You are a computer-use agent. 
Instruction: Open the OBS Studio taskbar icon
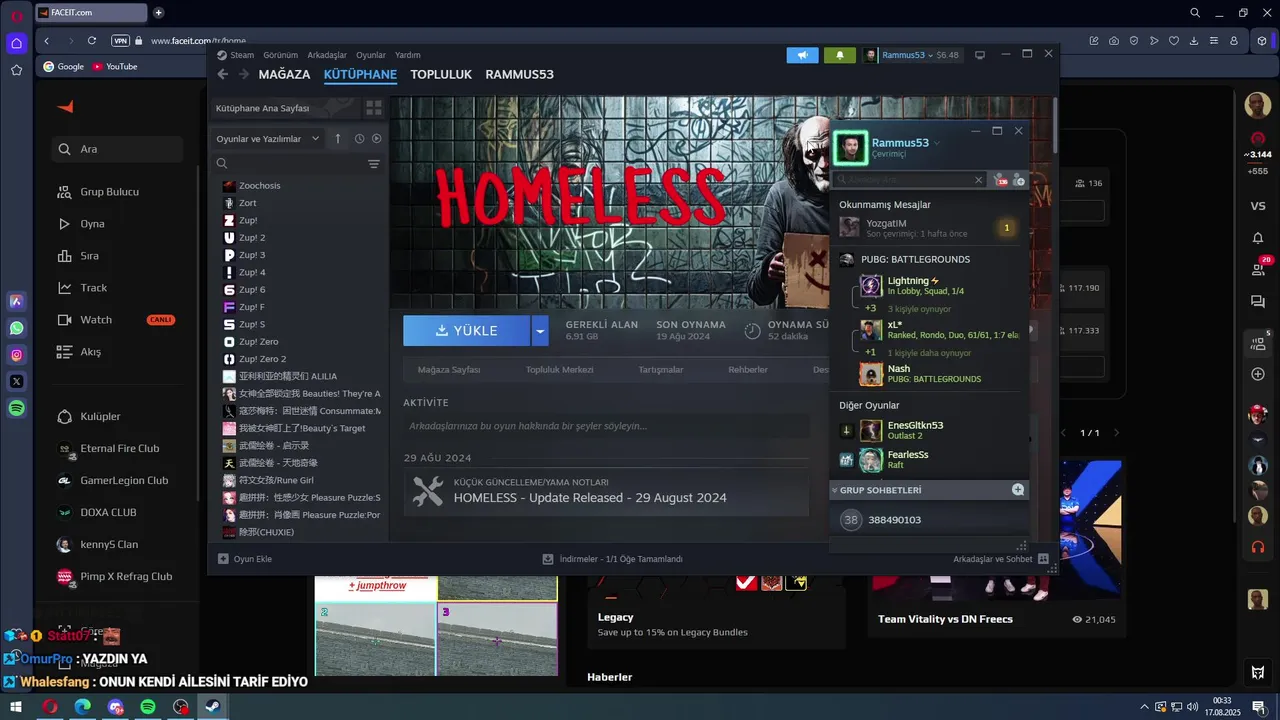coord(181,707)
